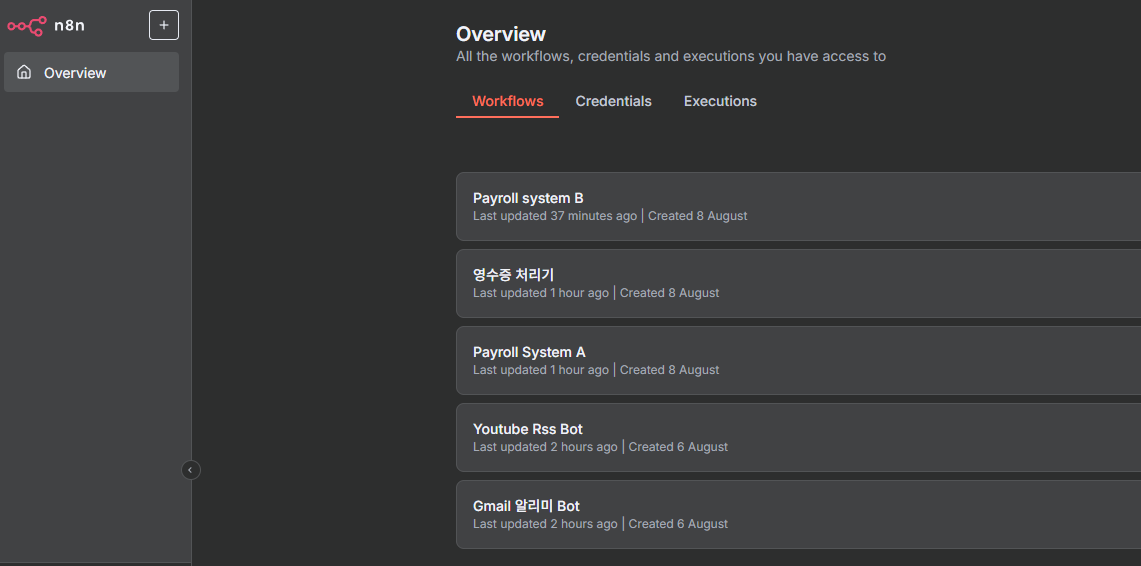Screen dimensions: 1141x566
Task: Click the home icon beside Overview
Action: click(x=24, y=73)
